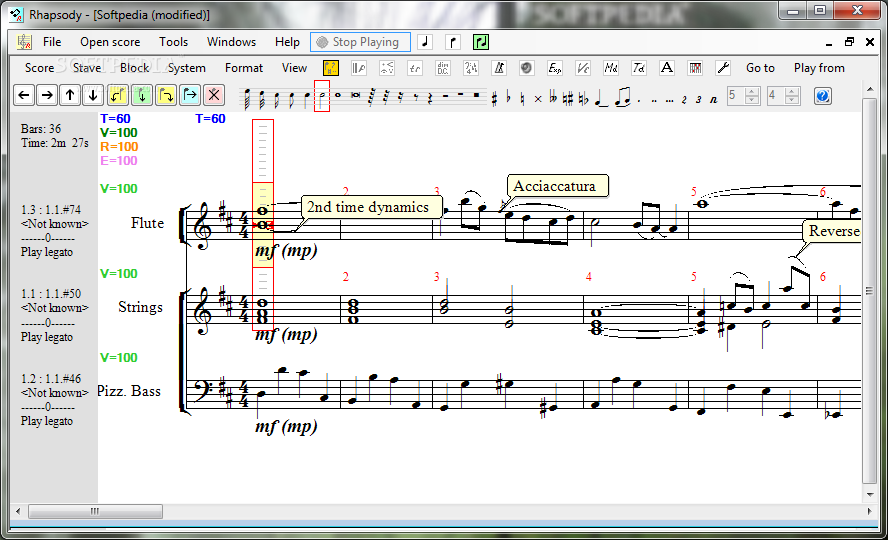Click the Td tool icon
This screenshot has height=540, width=888.
pyautogui.click(x=639, y=68)
